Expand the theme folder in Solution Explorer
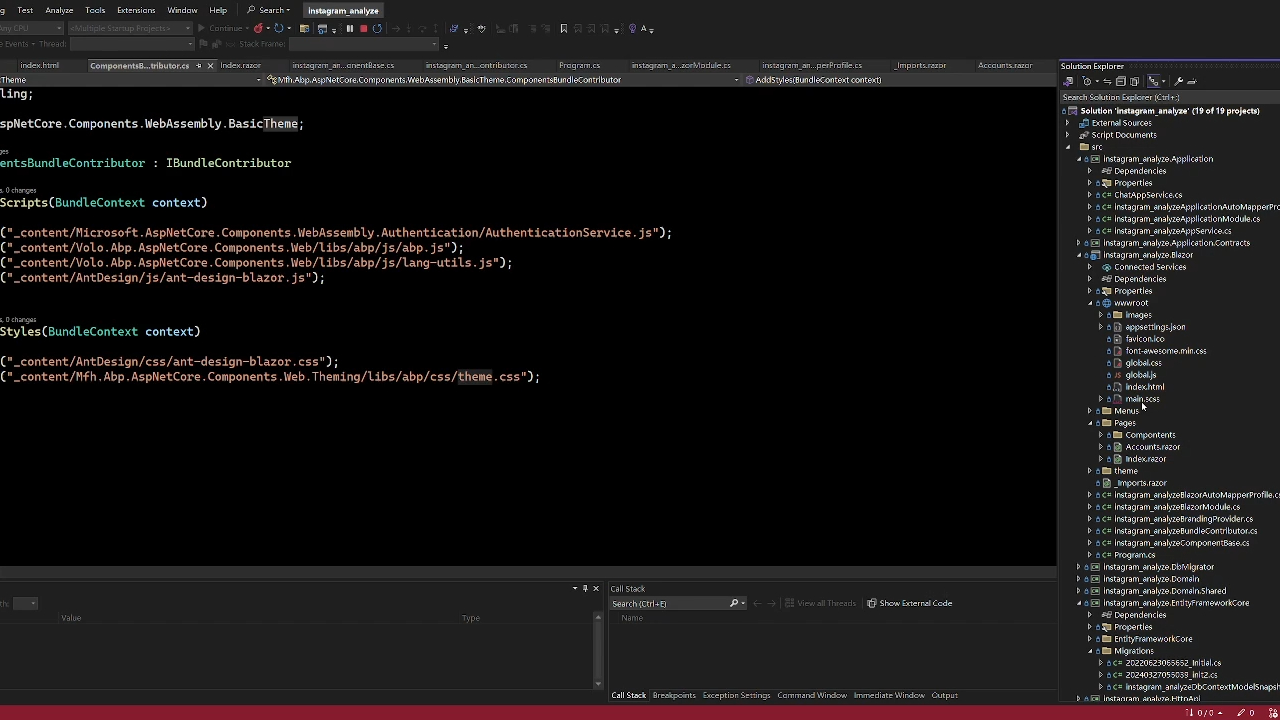Screen dimensions: 1280x720 click(x=1090, y=471)
